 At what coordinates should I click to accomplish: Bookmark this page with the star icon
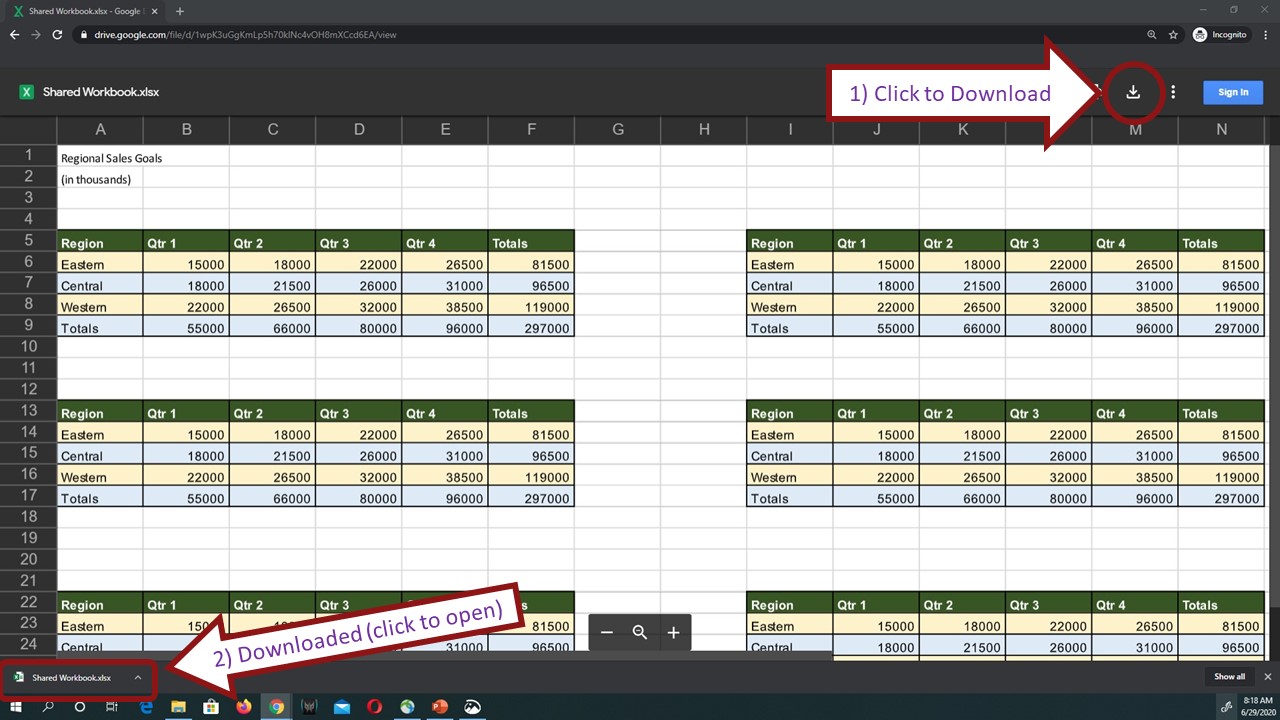coord(1173,35)
